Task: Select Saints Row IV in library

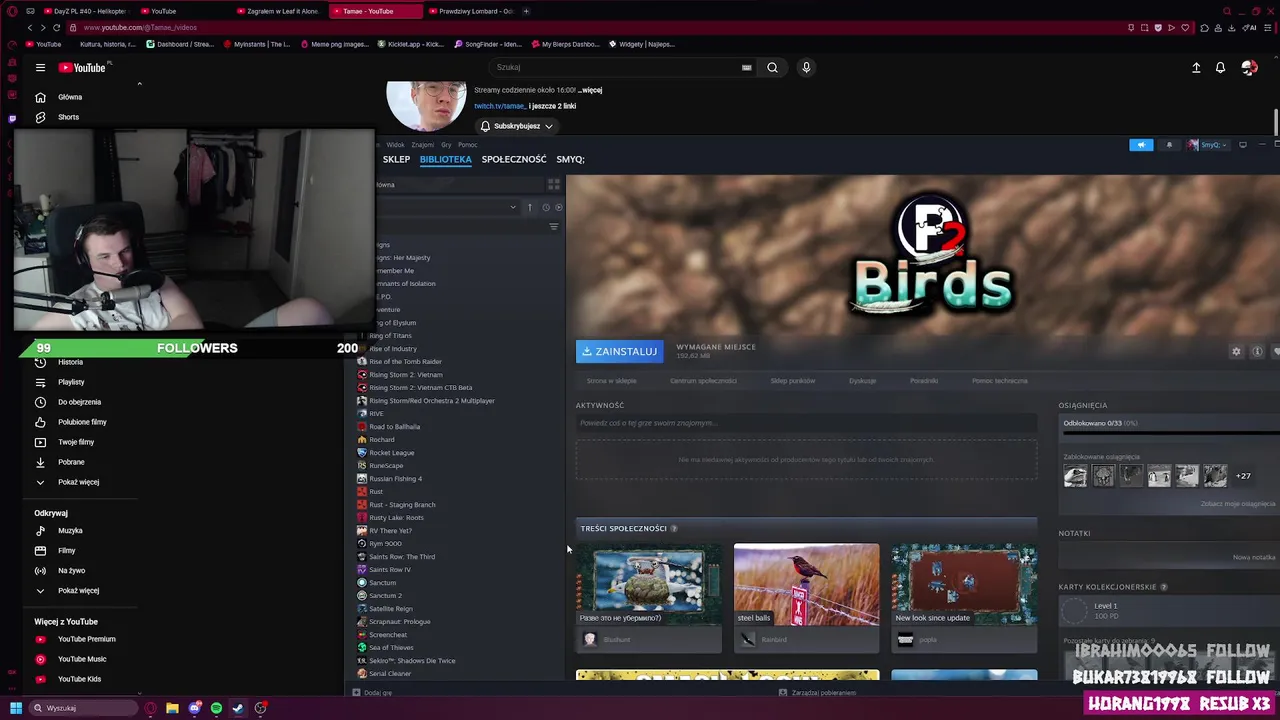Action: tap(390, 570)
